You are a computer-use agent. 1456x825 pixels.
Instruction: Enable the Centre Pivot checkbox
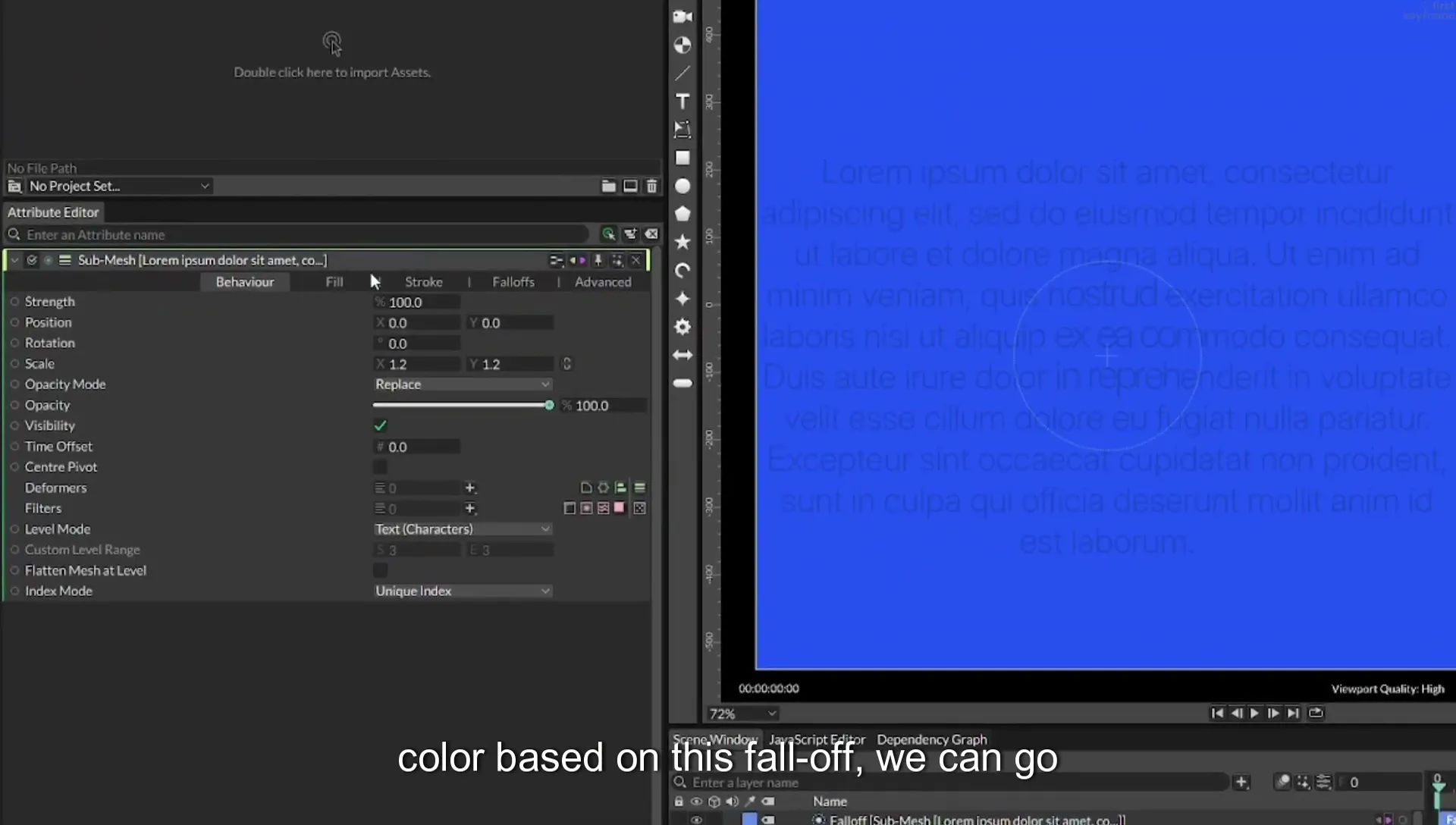coord(380,467)
